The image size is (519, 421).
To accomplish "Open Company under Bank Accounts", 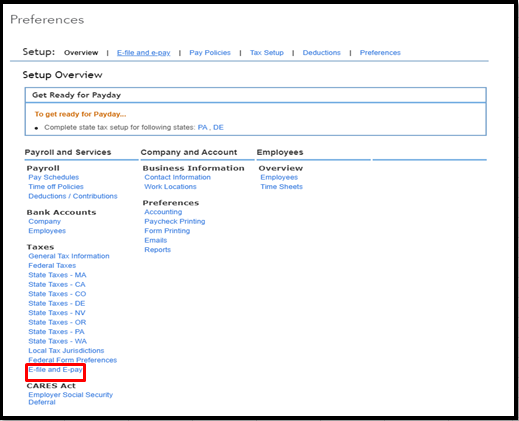I will (45, 221).
